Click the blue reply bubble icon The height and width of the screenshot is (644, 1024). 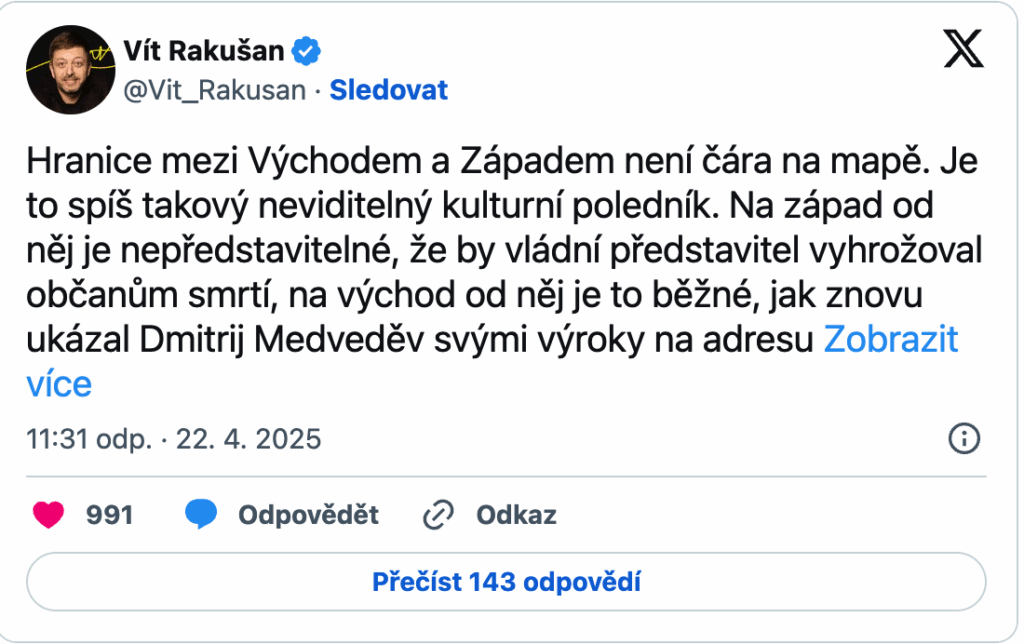tap(201, 515)
